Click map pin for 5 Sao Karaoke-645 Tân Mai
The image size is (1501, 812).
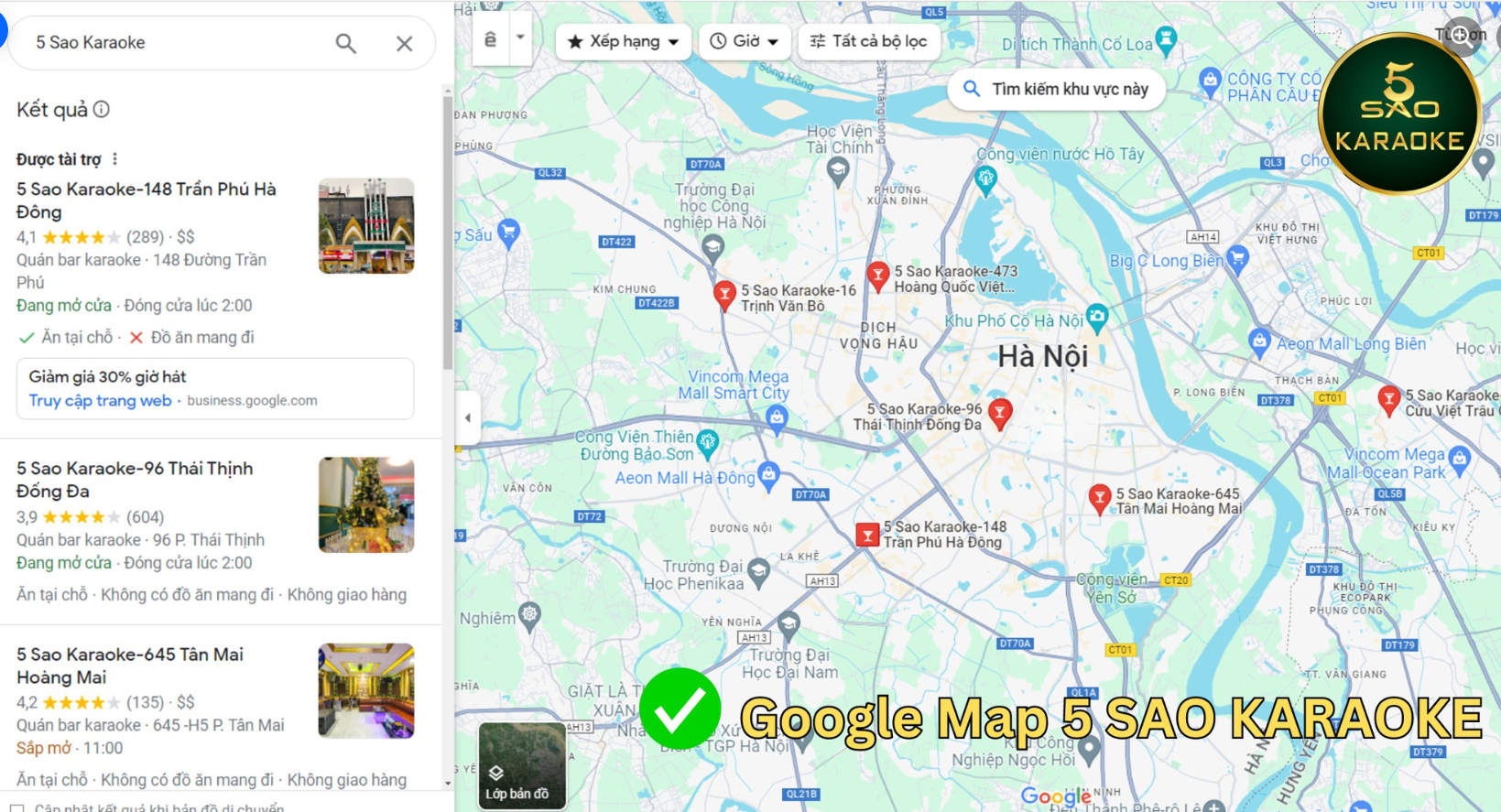click(1100, 498)
